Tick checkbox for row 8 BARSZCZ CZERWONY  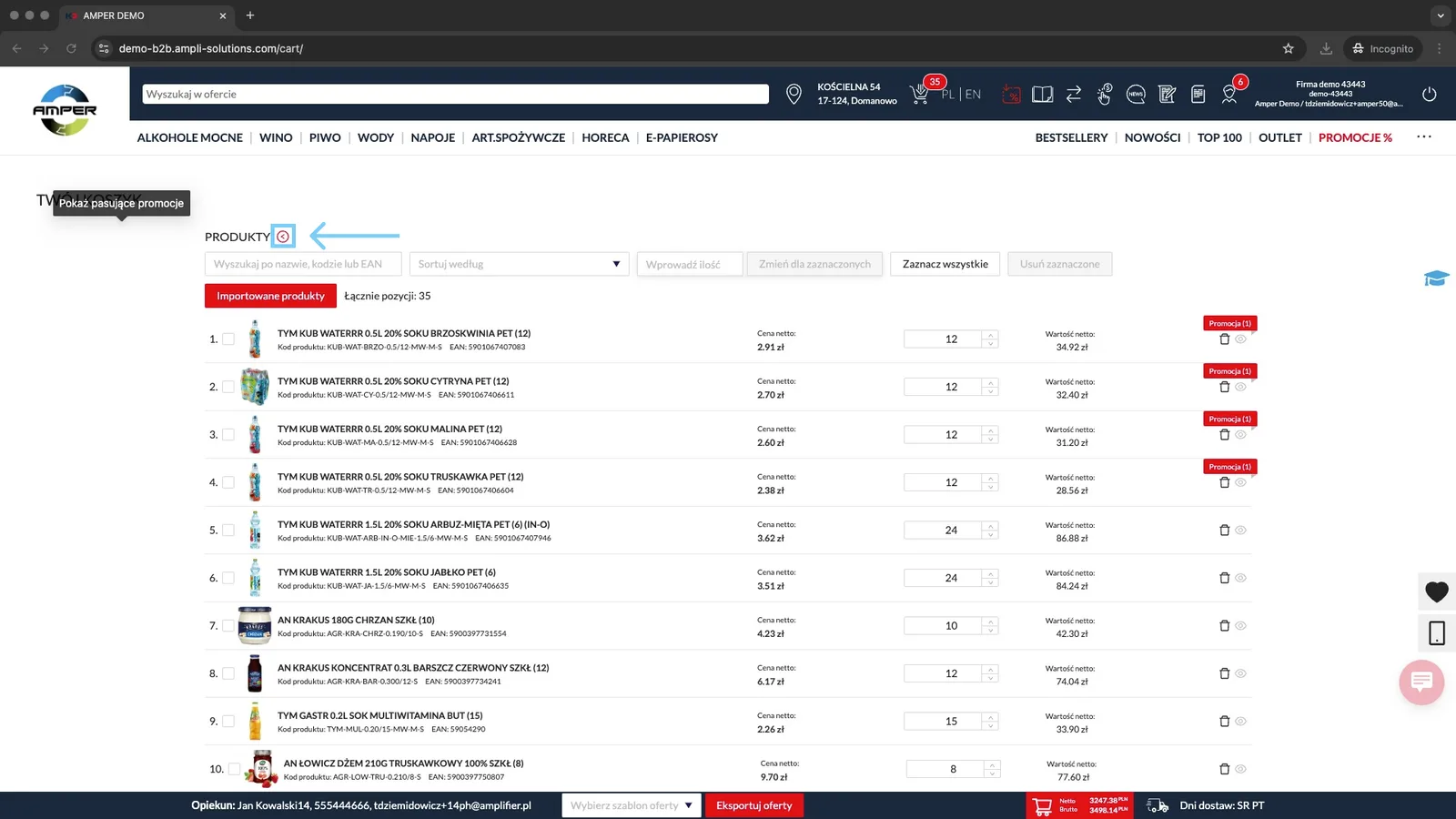pyautogui.click(x=228, y=673)
